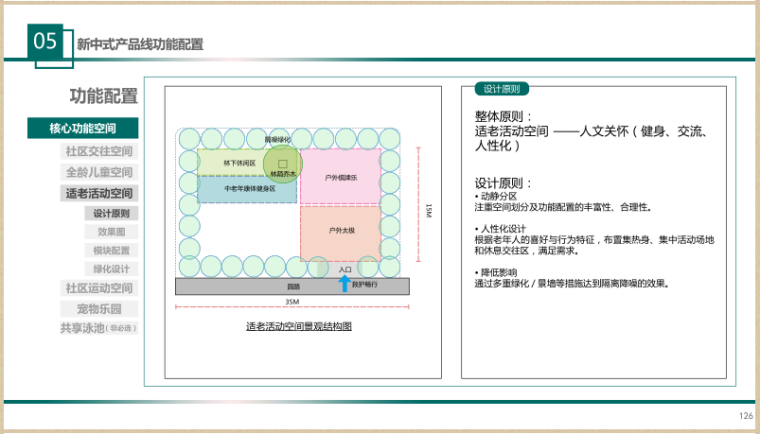Click the 05 section number badge

[45, 42]
